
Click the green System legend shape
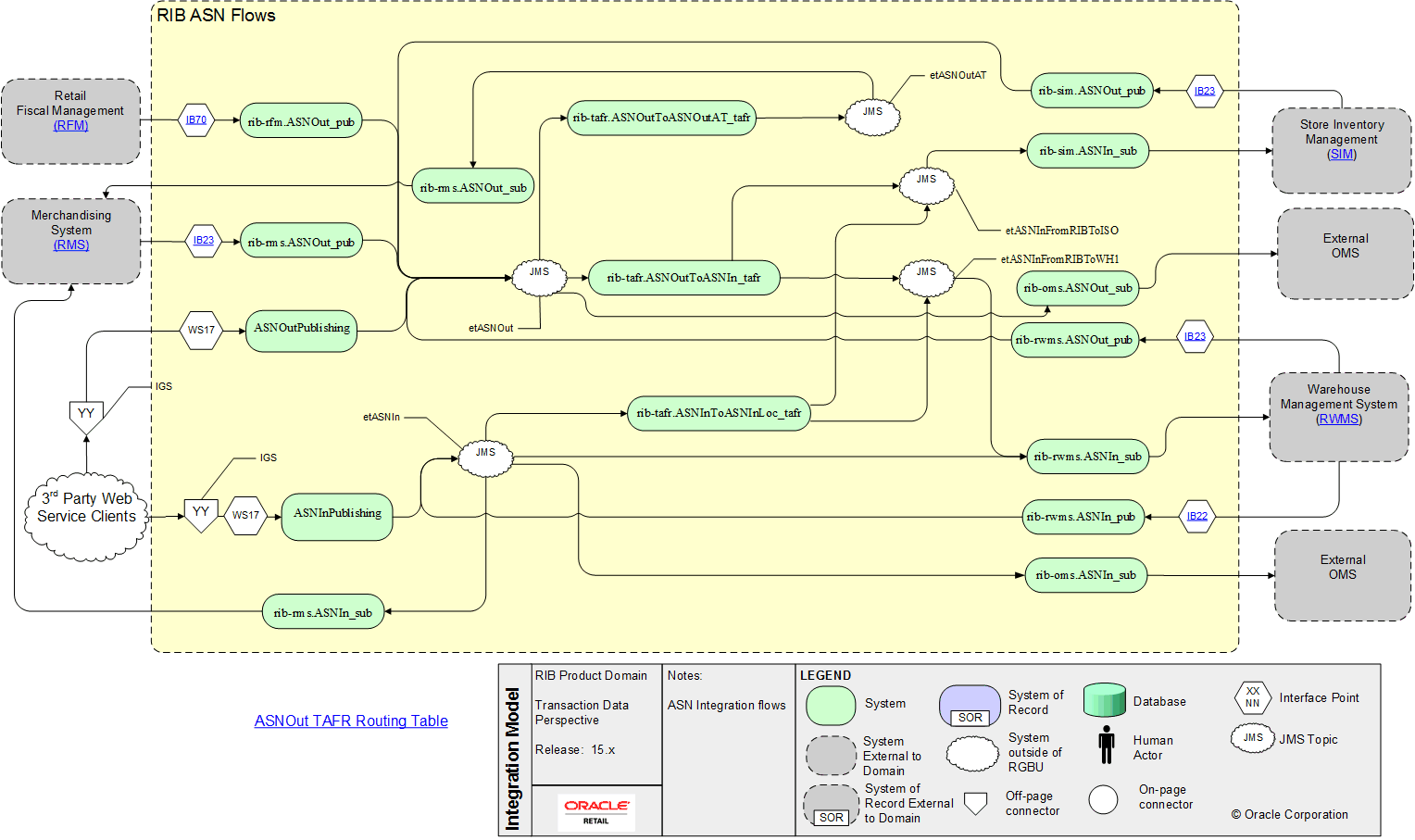point(831,706)
